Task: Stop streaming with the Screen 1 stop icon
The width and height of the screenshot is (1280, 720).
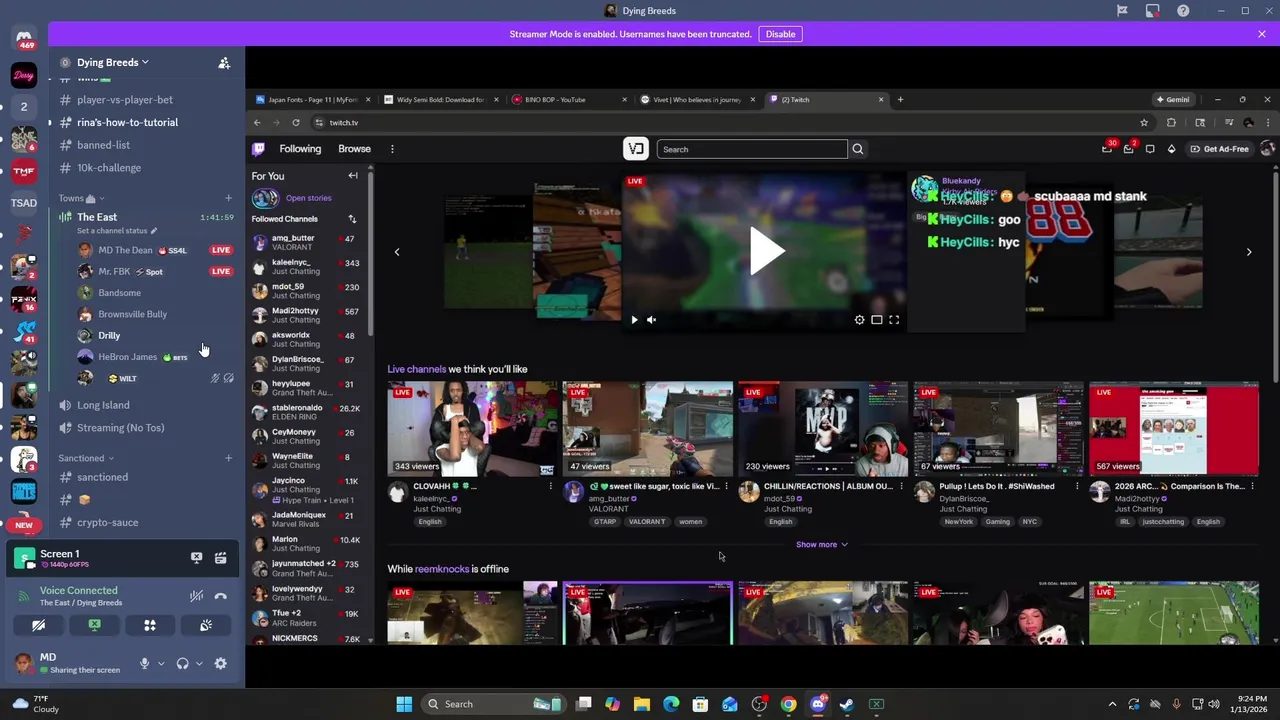Action: pos(196,558)
